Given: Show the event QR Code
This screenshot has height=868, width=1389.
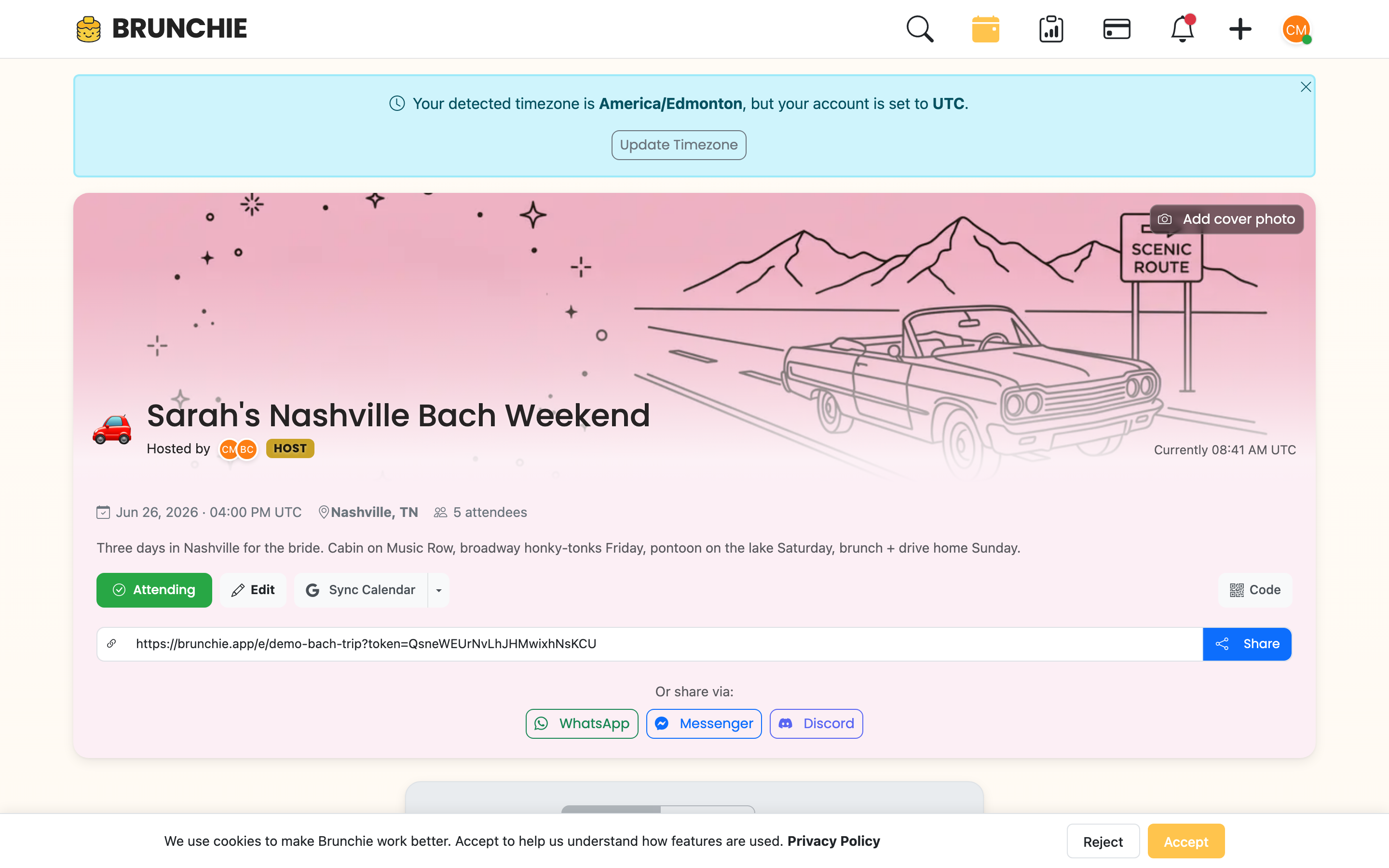Looking at the screenshot, I should pos(1255,590).
